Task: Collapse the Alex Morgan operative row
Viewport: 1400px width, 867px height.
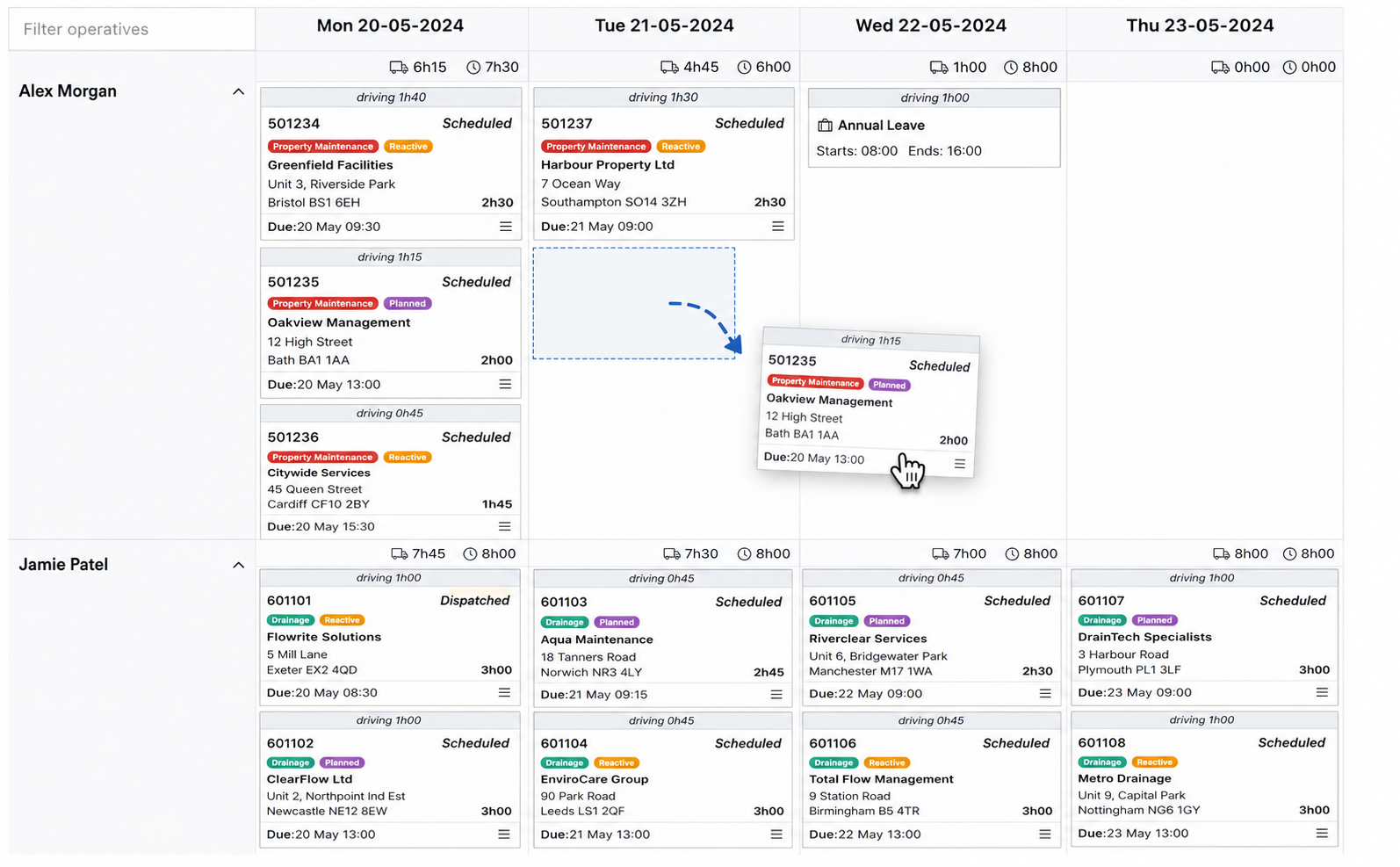Action: click(x=238, y=91)
